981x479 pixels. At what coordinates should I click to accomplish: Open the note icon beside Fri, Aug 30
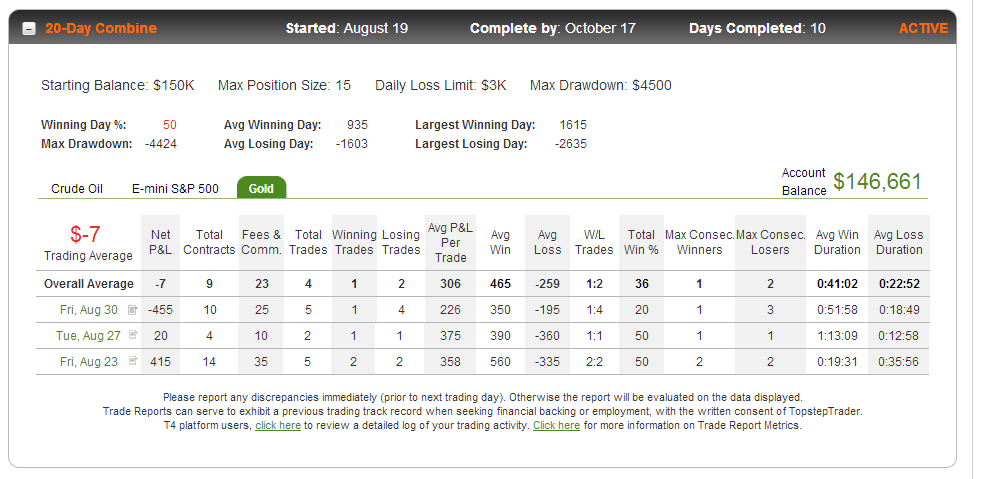(133, 310)
